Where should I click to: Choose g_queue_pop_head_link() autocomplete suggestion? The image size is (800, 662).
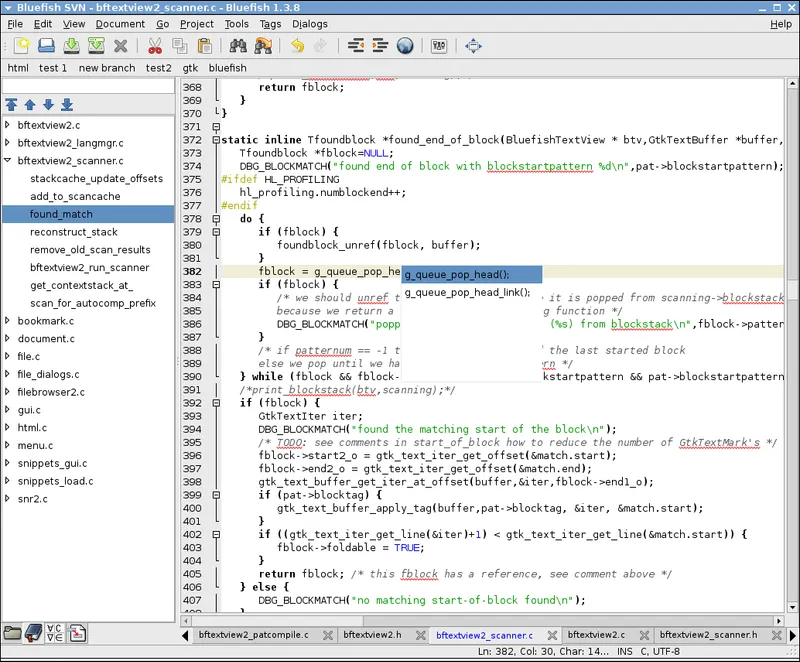(x=472, y=292)
